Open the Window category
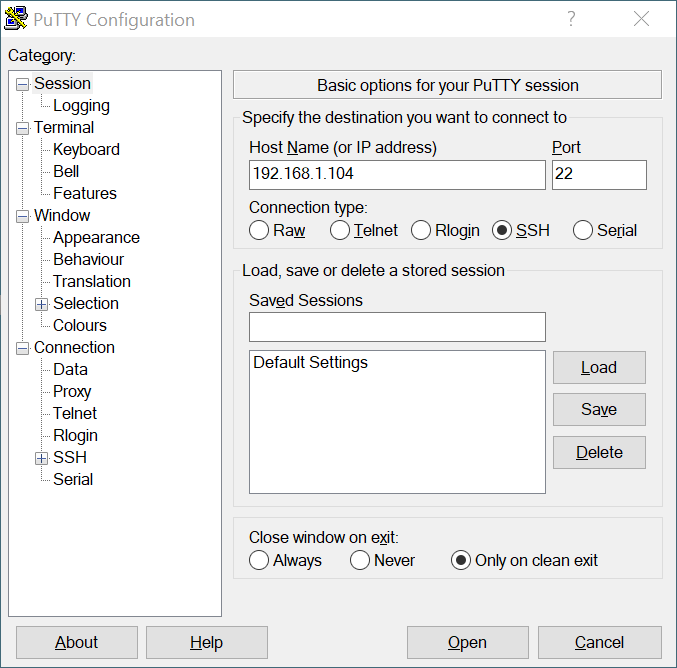This screenshot has width=677, height=668. [62, 215]
